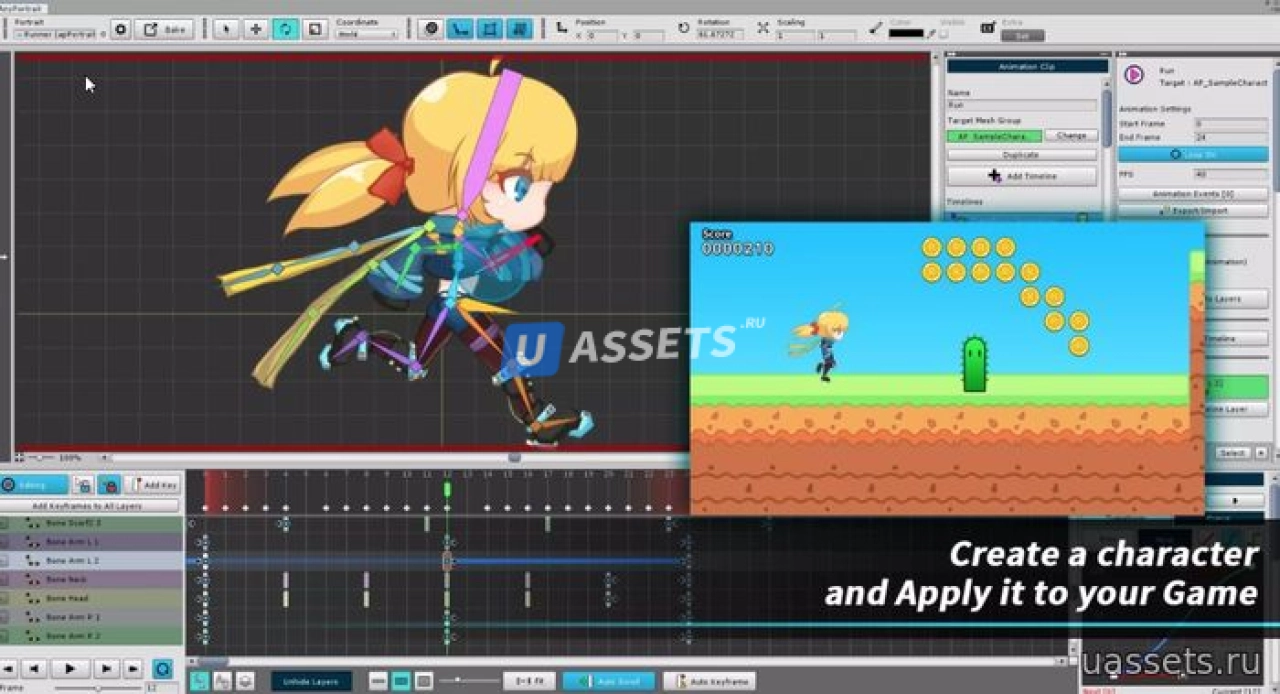The image size is (1280, 694).
Task: Step back one frame
Action: [x=34, y=668]
